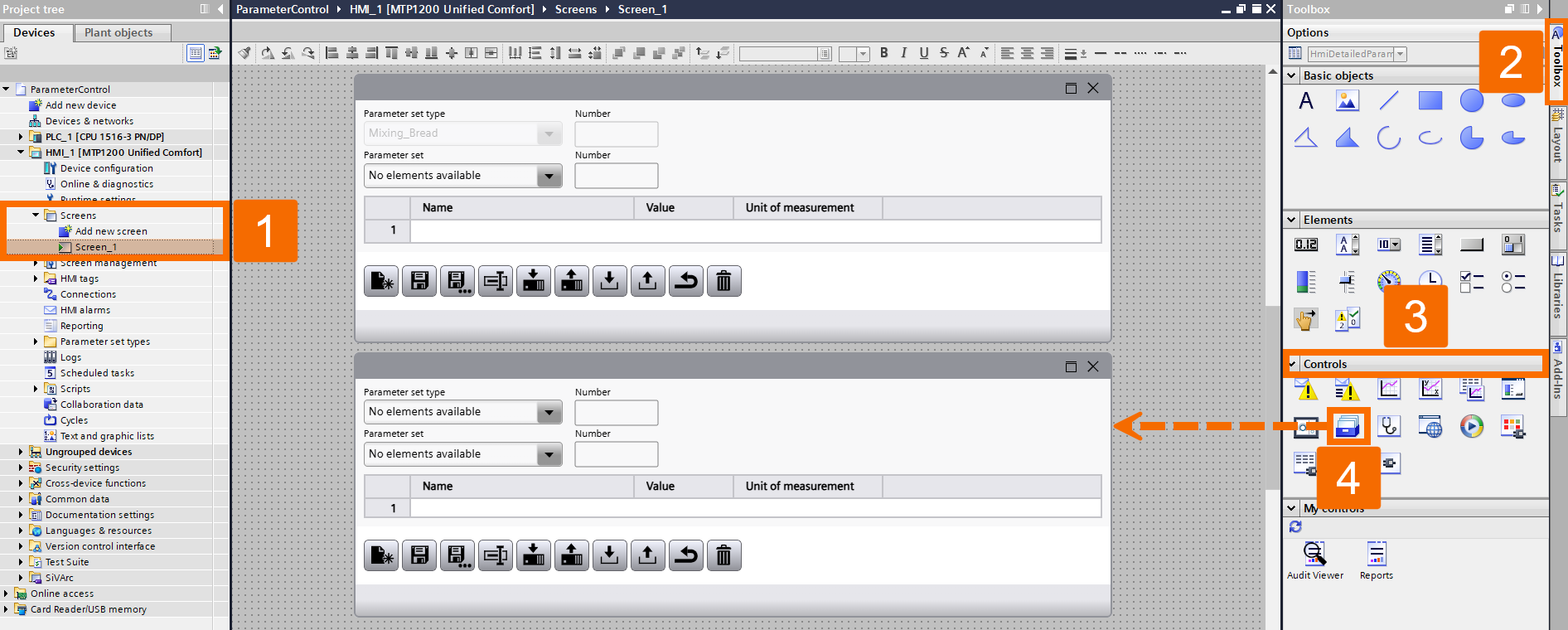Toggle Italic text formatting
The width and height of the screenshot is (1568, 630).
coord(903,53)
